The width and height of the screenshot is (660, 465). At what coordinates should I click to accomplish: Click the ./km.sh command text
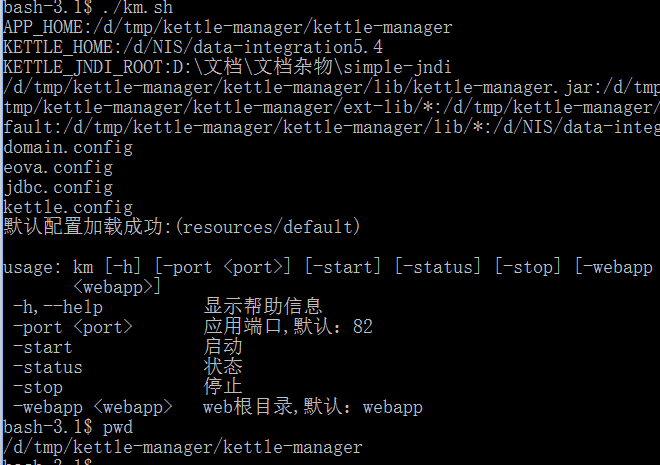pyautogui.click(x=137, y=7)
